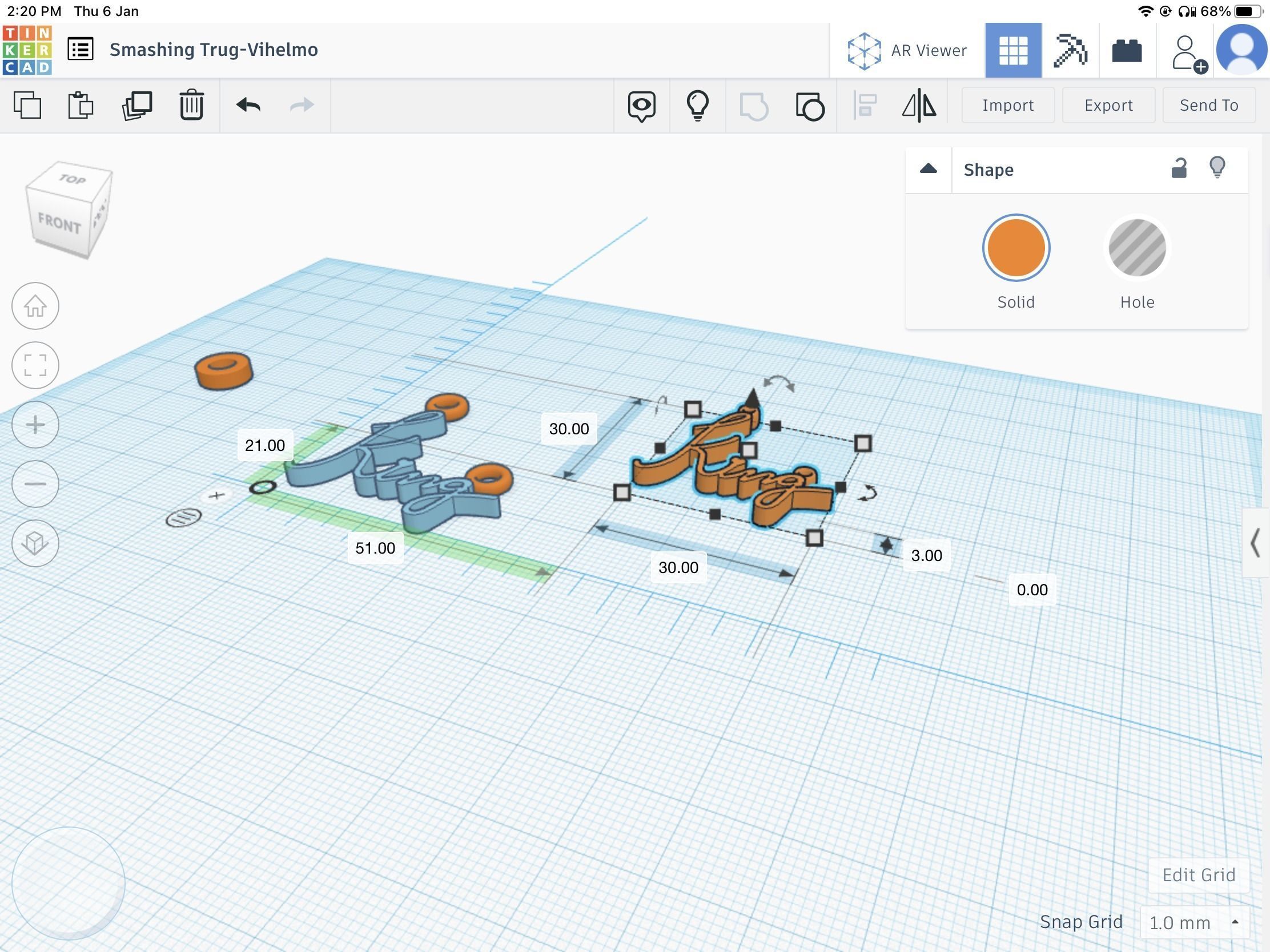Edit the 0.00 elevation value
Screen dimensions: 1270x952
[1032, 590]
